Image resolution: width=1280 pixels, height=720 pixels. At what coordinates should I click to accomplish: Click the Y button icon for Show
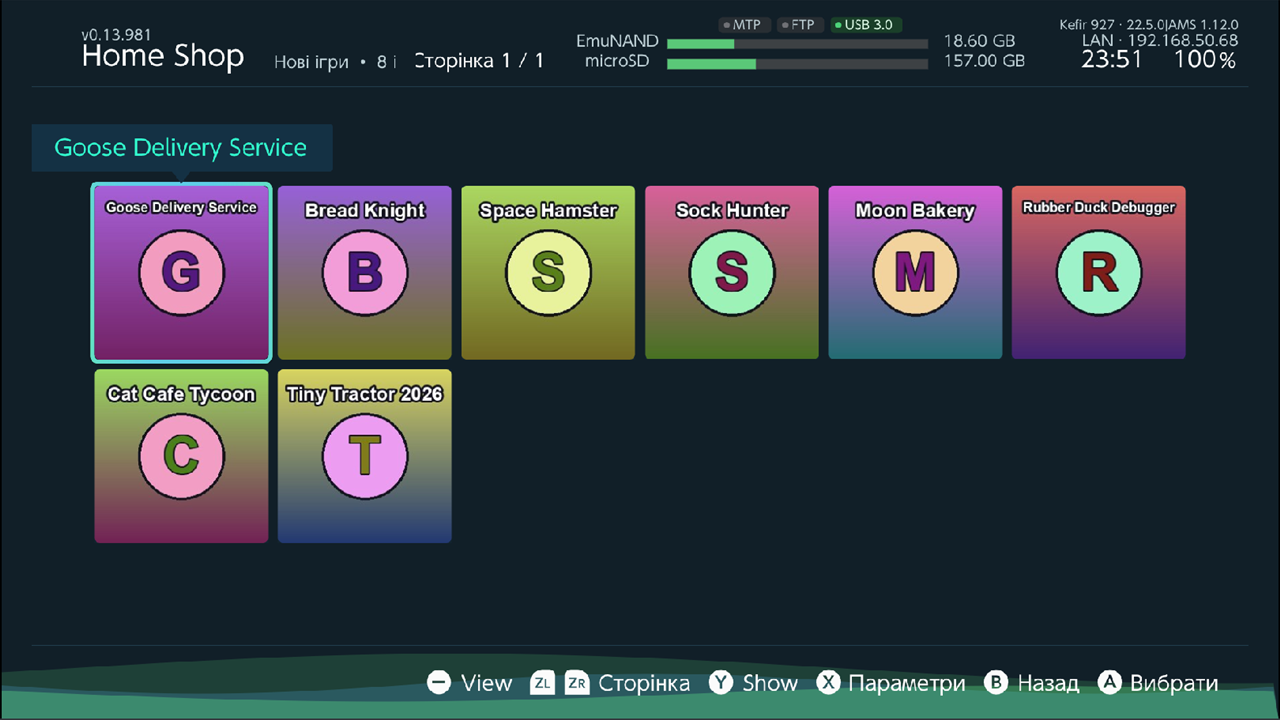(x=721, y=683)
